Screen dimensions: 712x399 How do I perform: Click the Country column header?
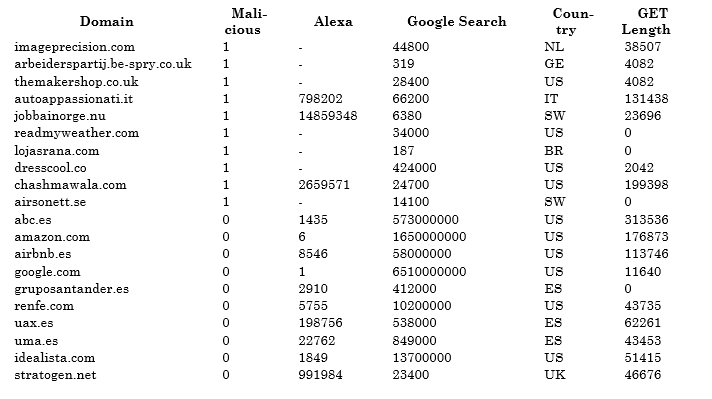[x=571, y=21]
